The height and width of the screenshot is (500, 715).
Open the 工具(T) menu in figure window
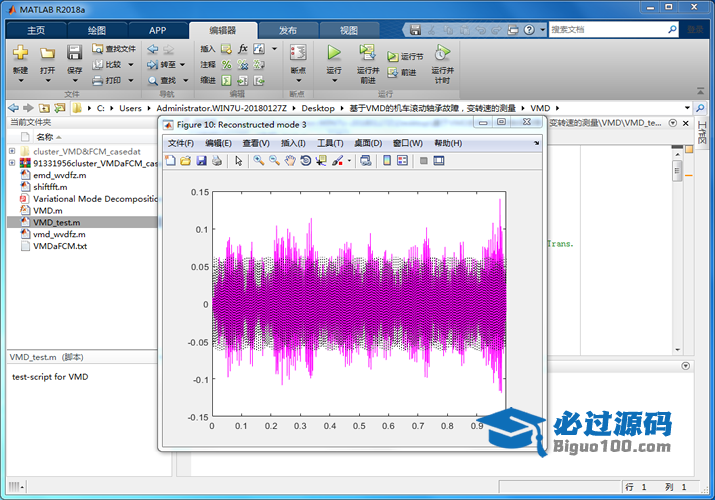[x=330, y=143]
